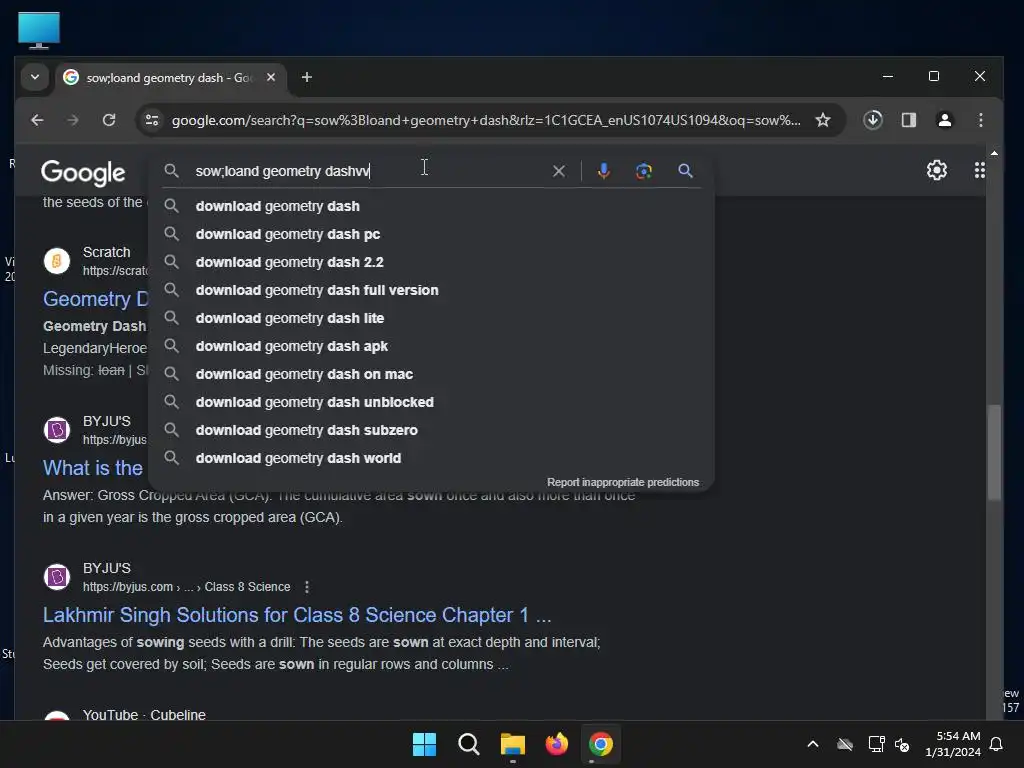Search by image with Google Lens icon
The height and width of the screenshot is (768, 1024).
point(643,171)
